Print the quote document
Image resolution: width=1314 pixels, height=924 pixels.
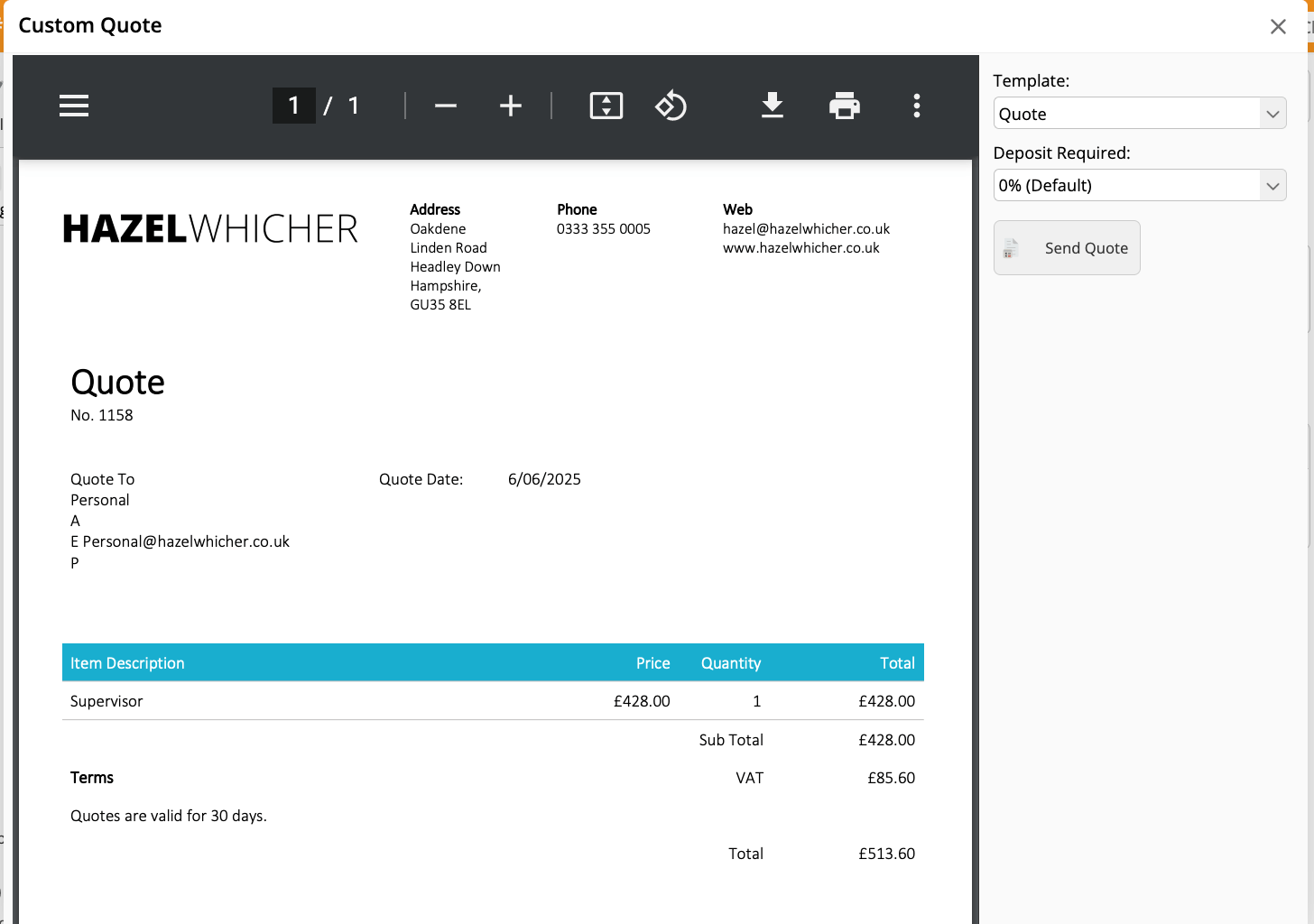pyautogui.click(x=845, y=106)
